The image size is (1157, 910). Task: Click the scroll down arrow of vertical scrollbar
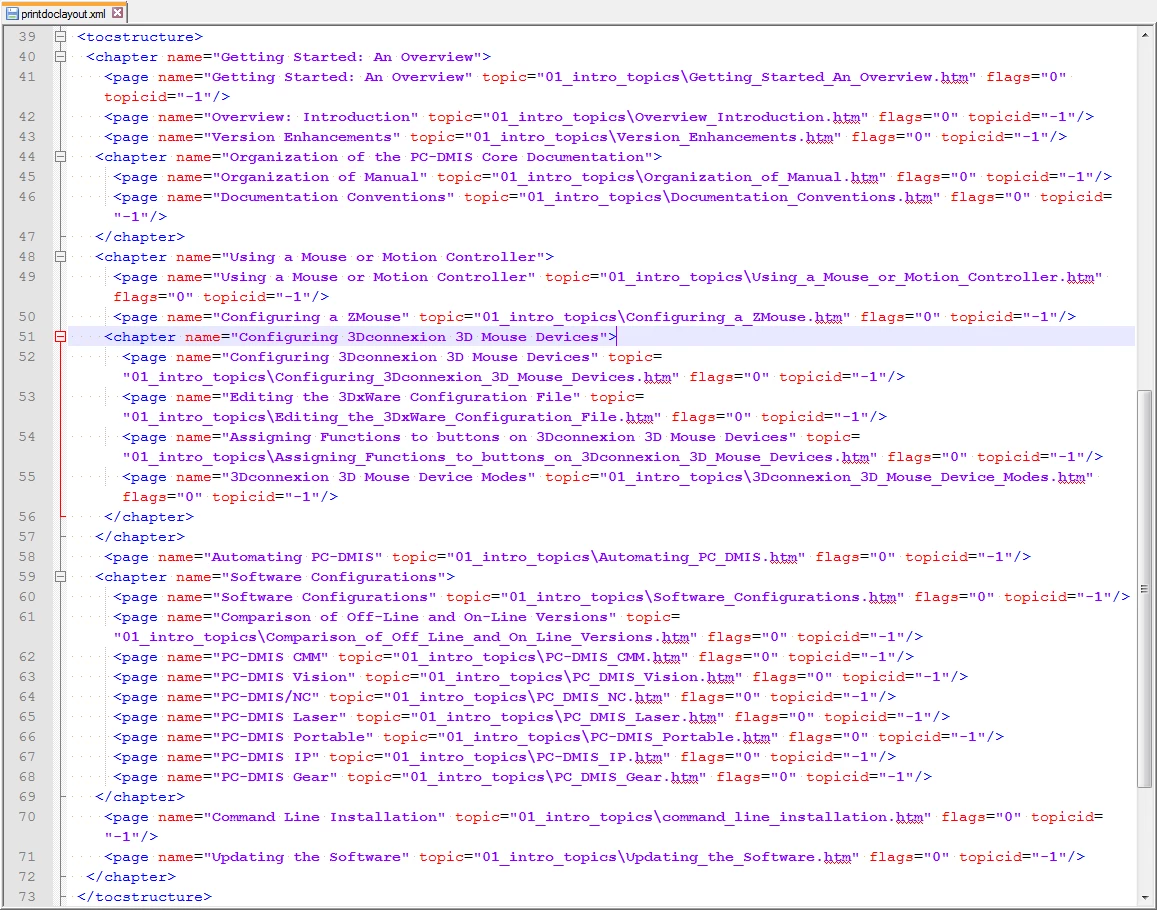tap(1144, 897)
